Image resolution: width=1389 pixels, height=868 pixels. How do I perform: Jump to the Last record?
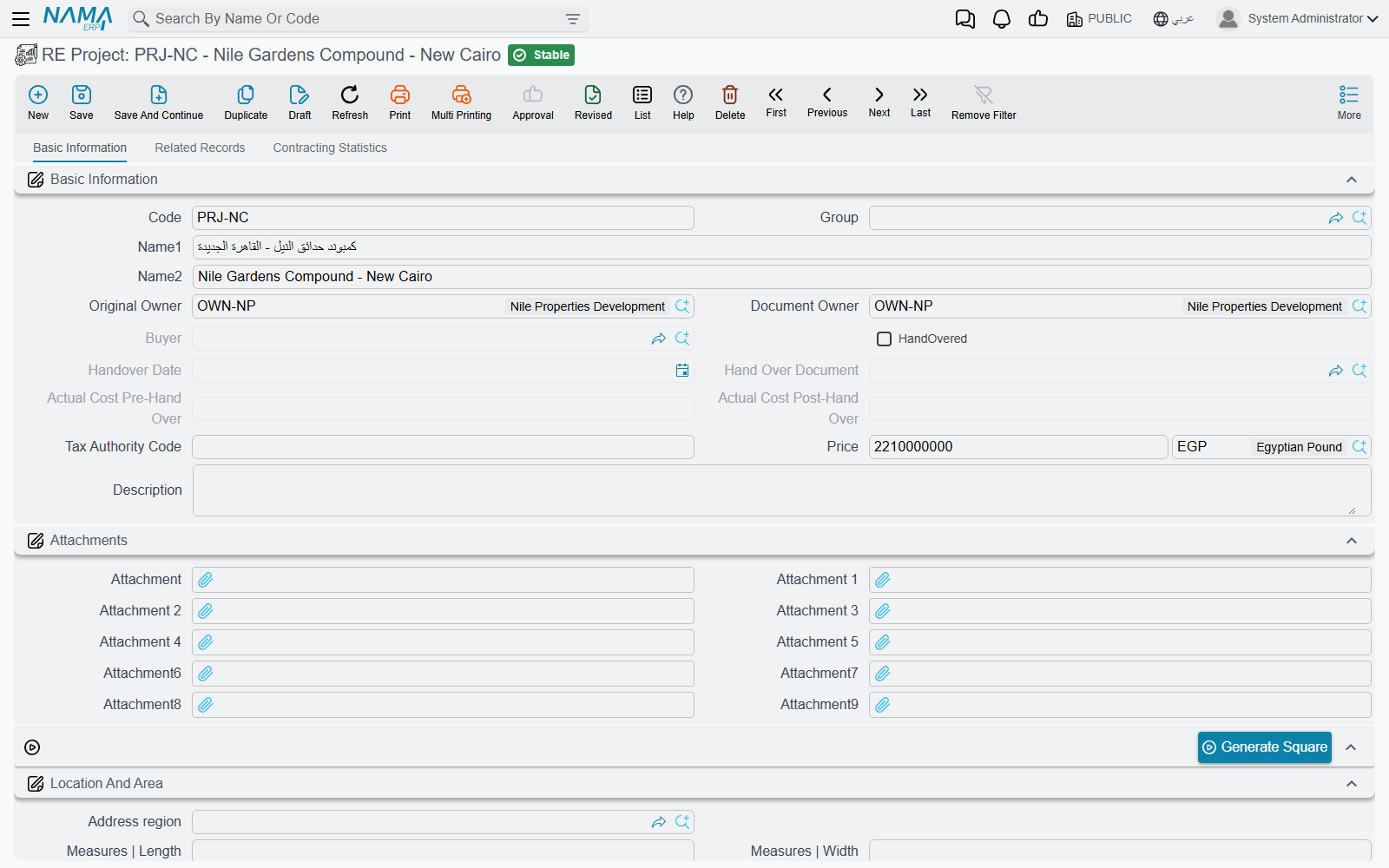pos(920,102)
